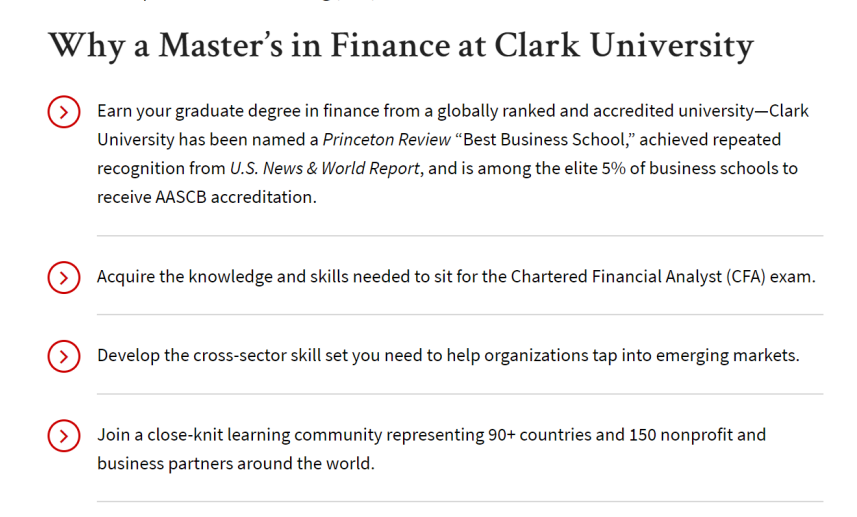Click the 'Why a Master's in Finance at Clark University' heading

[x=401, y=45]
